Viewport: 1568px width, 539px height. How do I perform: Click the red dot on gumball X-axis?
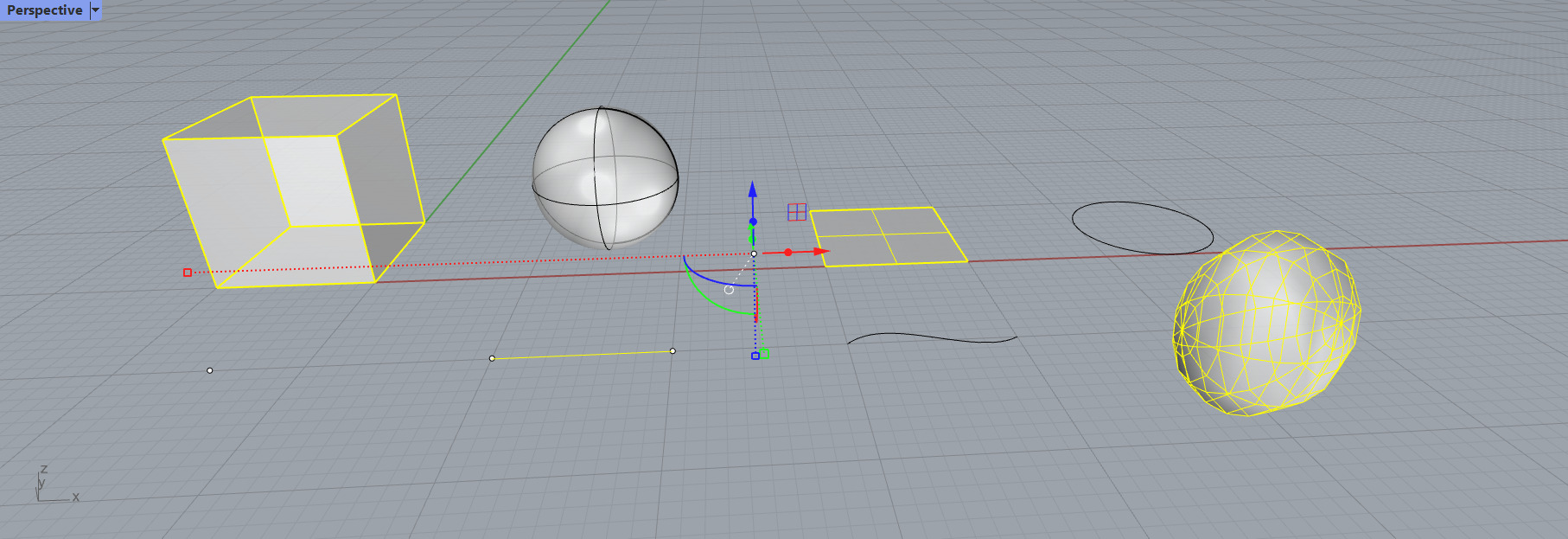(788, 253)
